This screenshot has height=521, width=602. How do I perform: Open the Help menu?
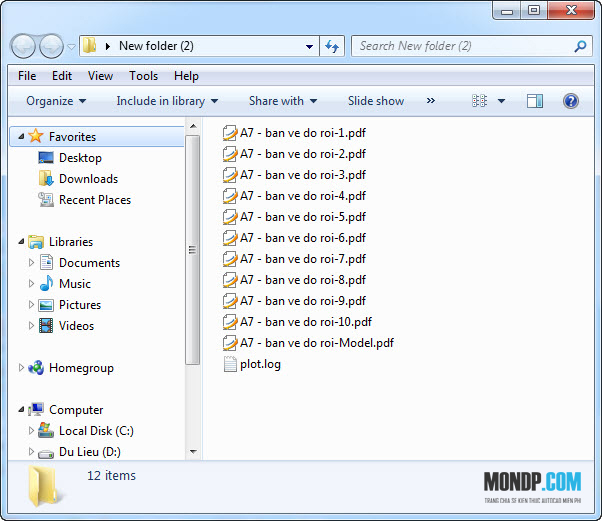point(186,76)
